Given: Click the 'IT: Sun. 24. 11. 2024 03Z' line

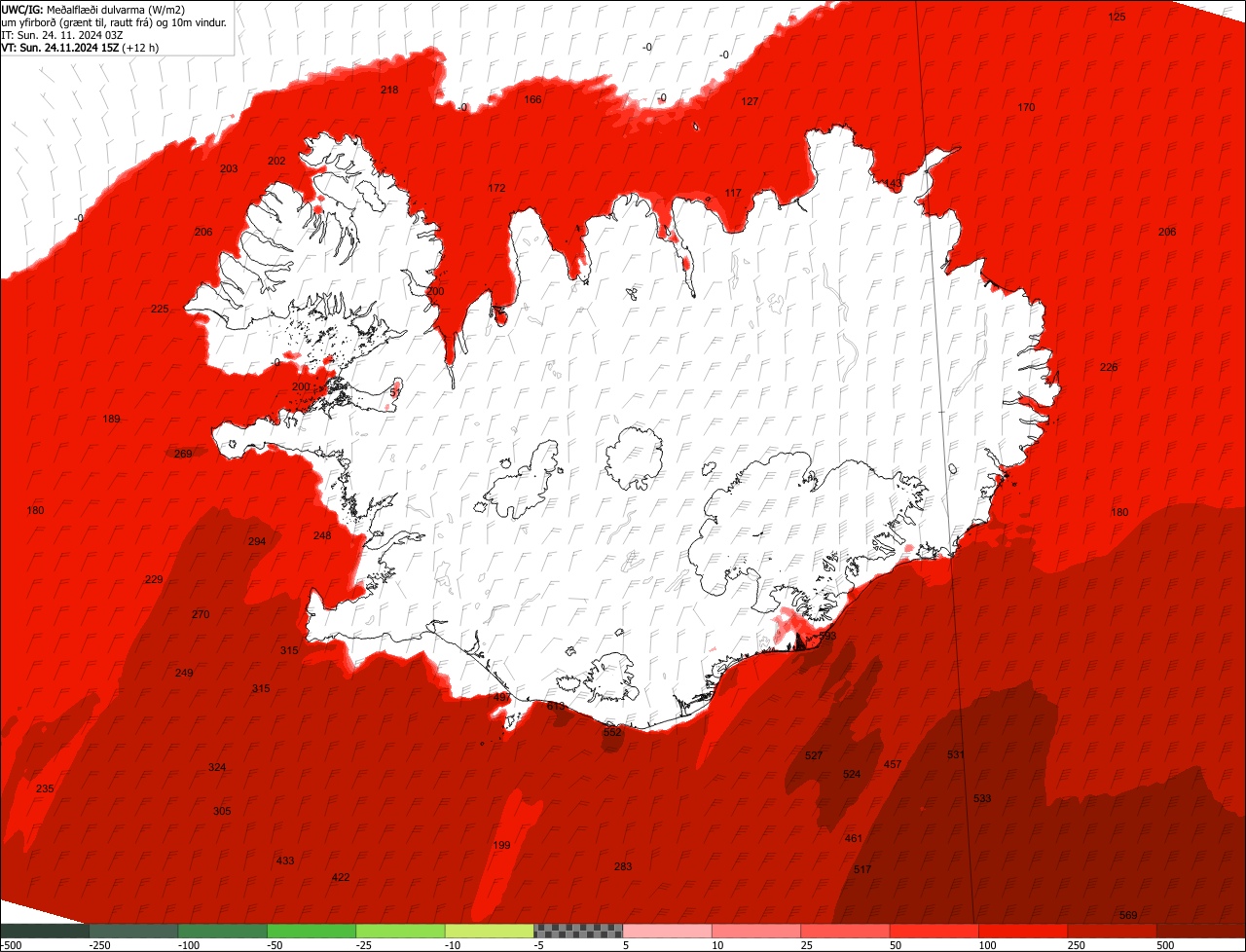Looking at the screenshot, I should pyautogui.click(x=62, y=34).
